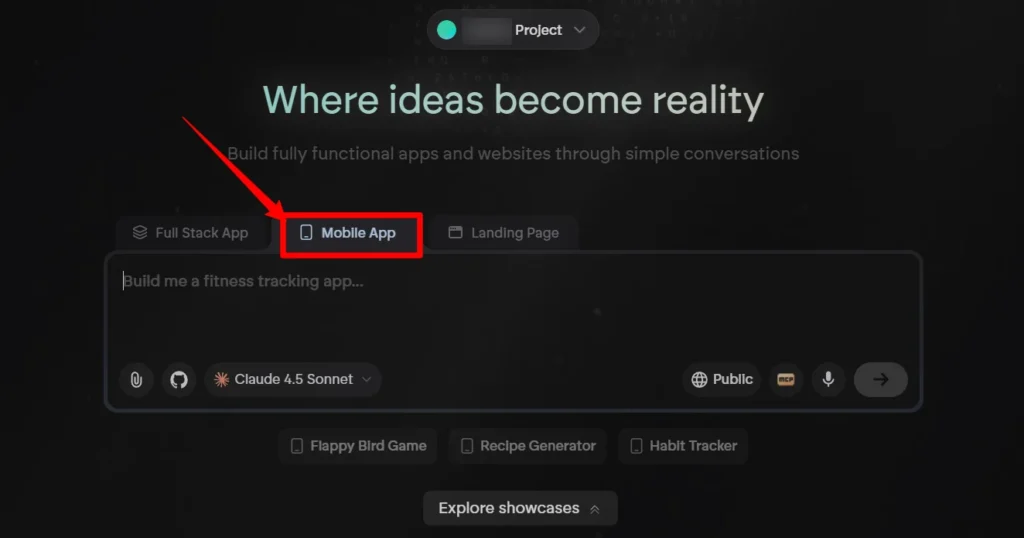Switch to the Full Stack App tab
This screenshot has height=538, width=1024.
(x=191, y=233)
